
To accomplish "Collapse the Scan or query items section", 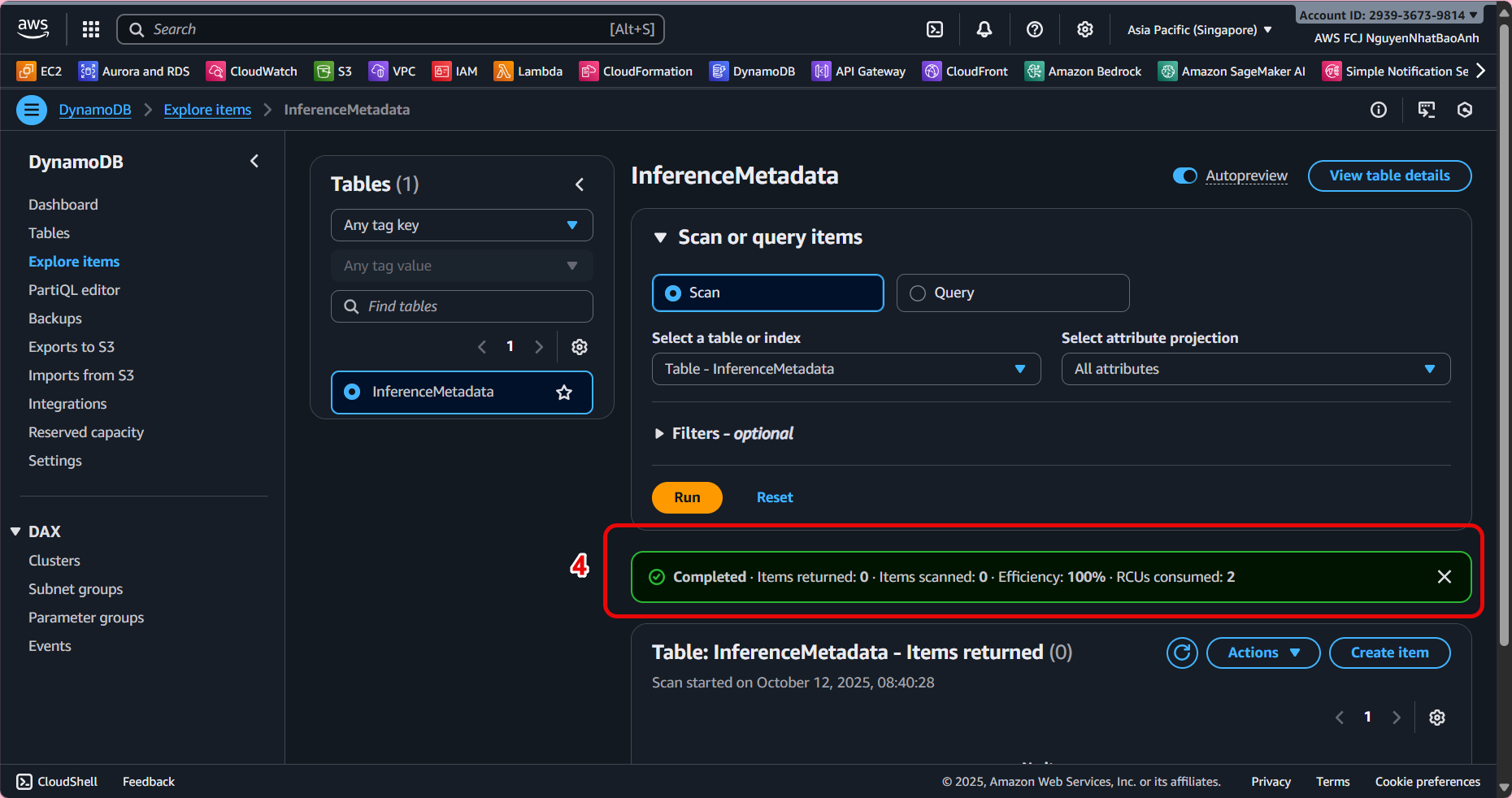I will tap(661, 237).
